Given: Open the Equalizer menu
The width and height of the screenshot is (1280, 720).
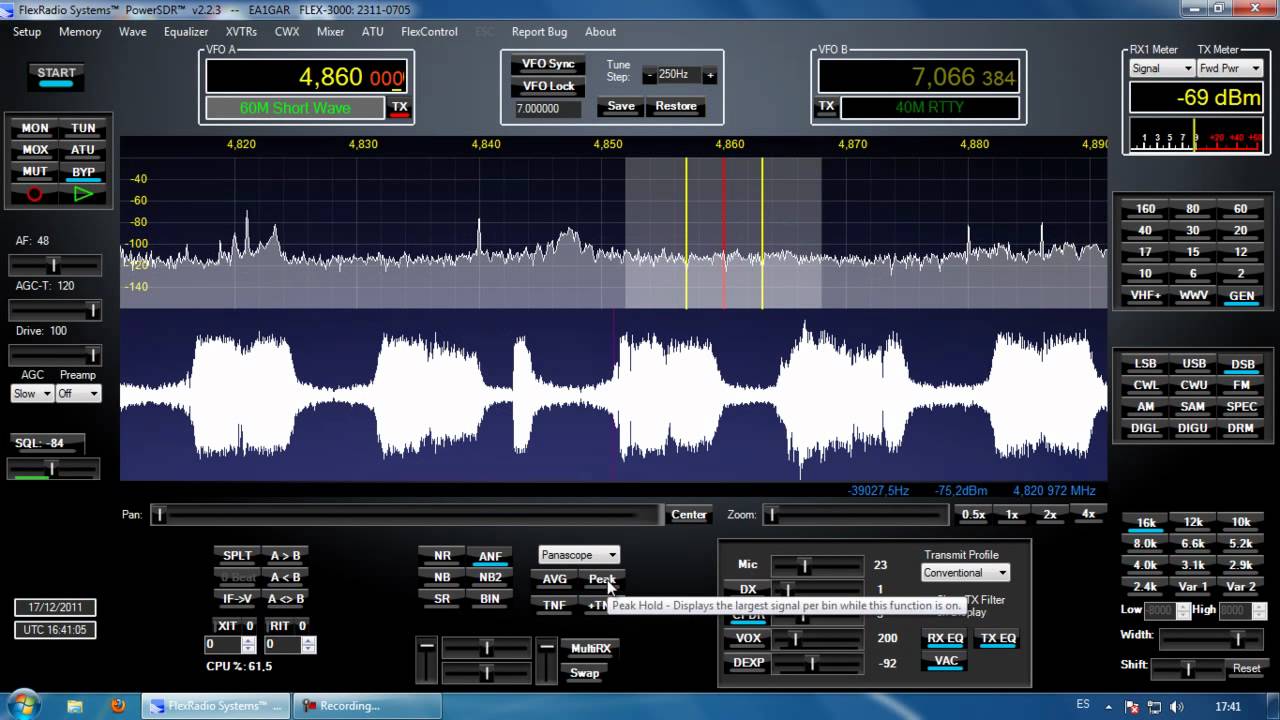Looking at the screenshot, I should point(186,32).
